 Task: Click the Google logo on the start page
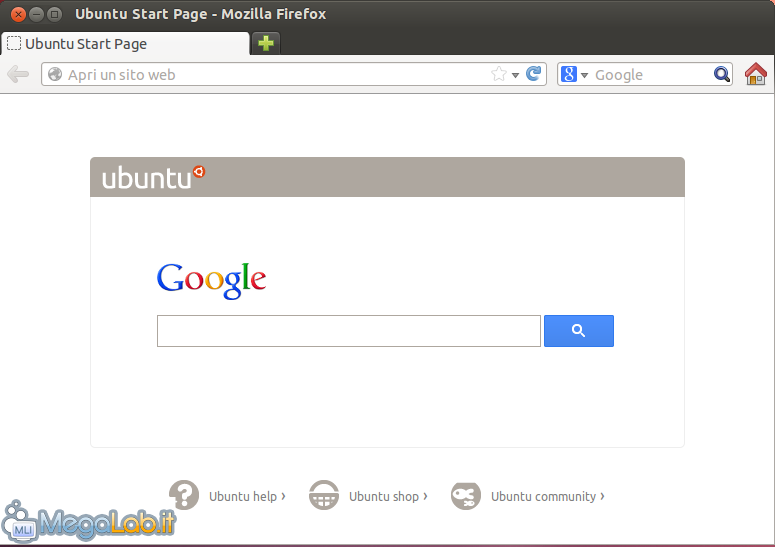pos(212,281)
